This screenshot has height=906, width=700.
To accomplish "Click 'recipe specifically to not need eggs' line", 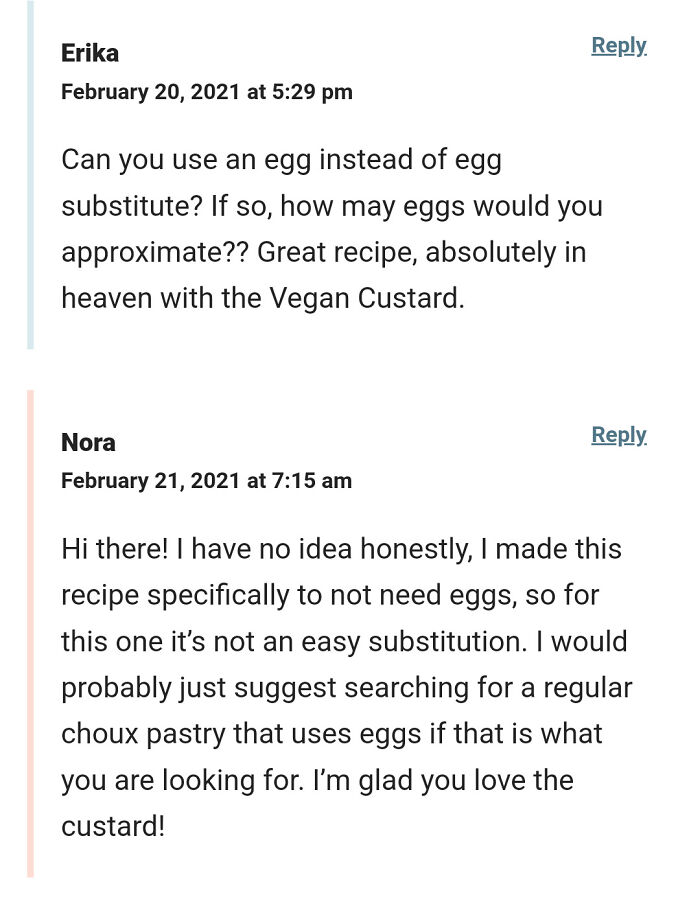I will (330, 596).
